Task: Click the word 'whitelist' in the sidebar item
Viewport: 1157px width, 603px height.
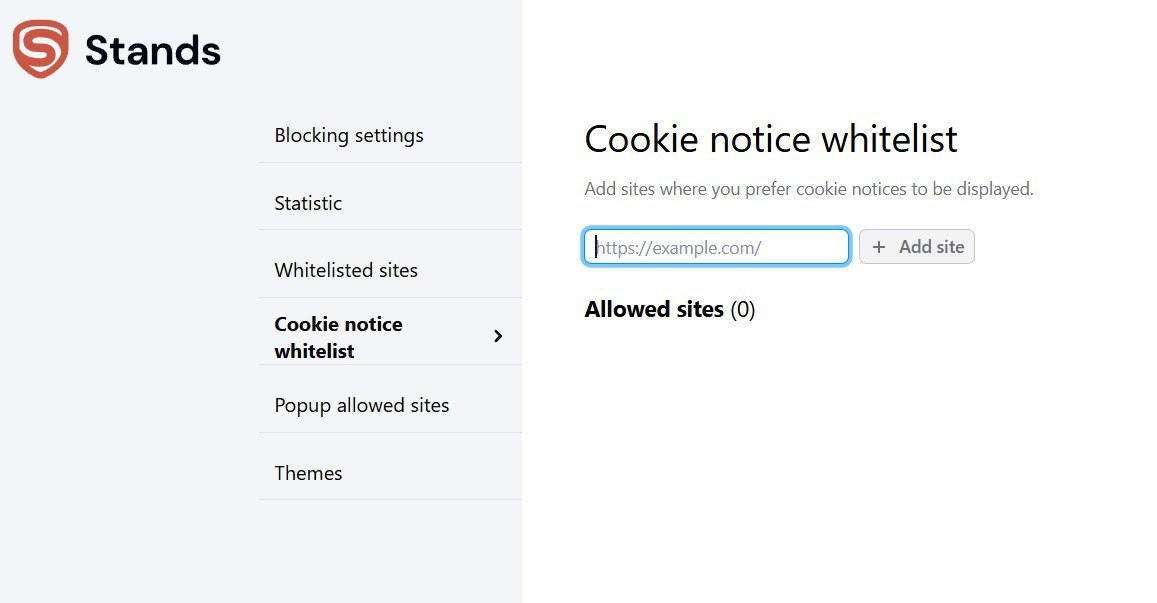Action: pyautogui.click(x=314, y=351)
